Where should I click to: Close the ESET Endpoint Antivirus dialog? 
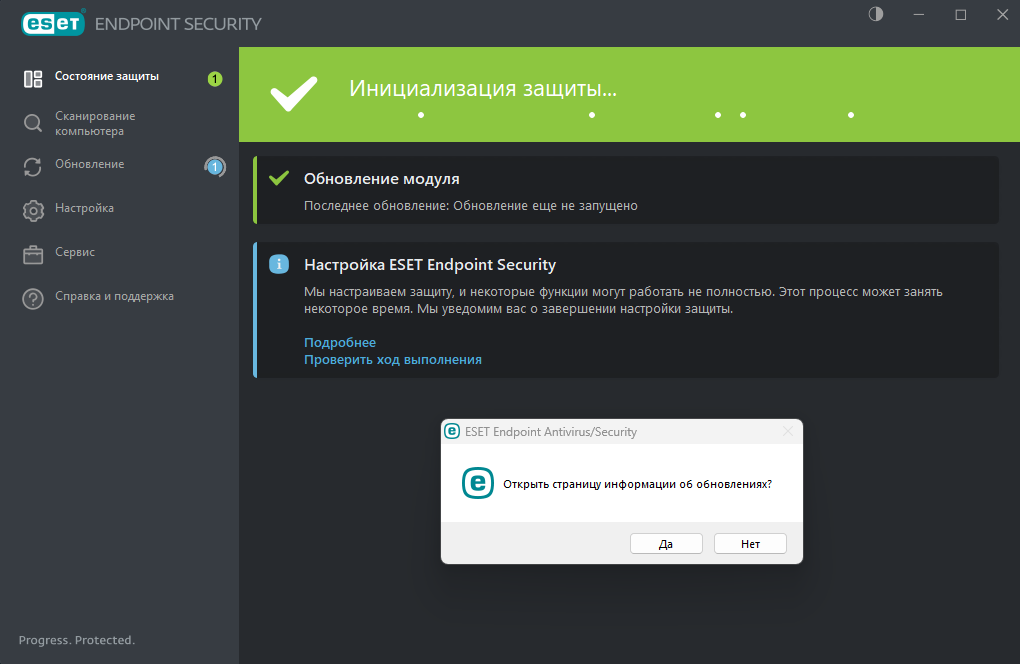787,432
